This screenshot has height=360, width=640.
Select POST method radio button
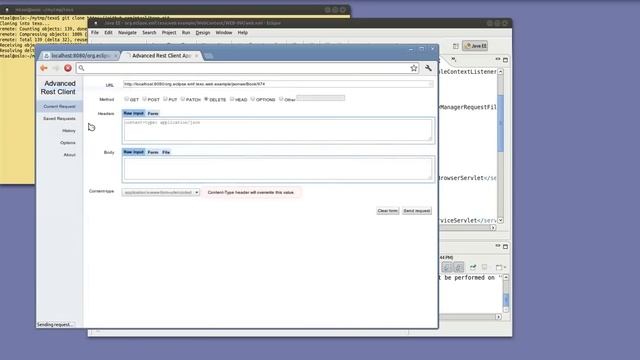coord(144,99)
